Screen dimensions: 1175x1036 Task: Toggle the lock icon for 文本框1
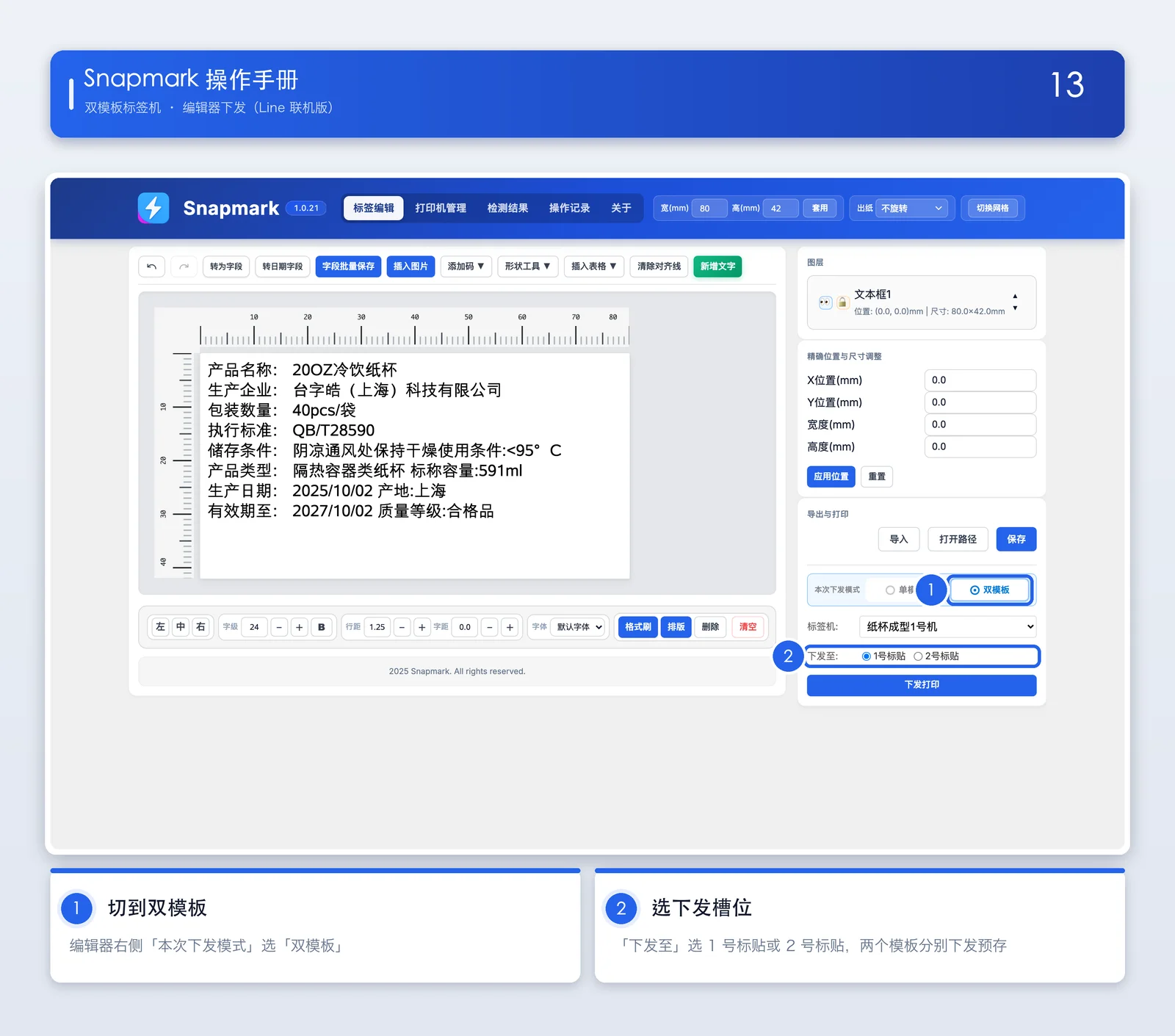(x=842, y=303)
